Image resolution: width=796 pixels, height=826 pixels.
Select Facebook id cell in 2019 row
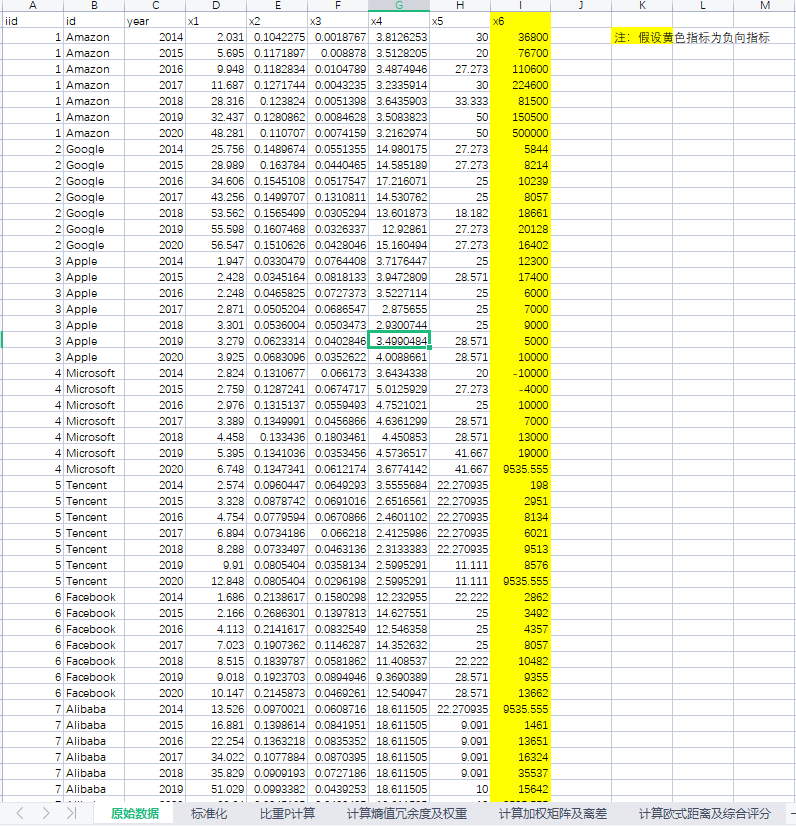pyautogui.click(x=94, y=677)
